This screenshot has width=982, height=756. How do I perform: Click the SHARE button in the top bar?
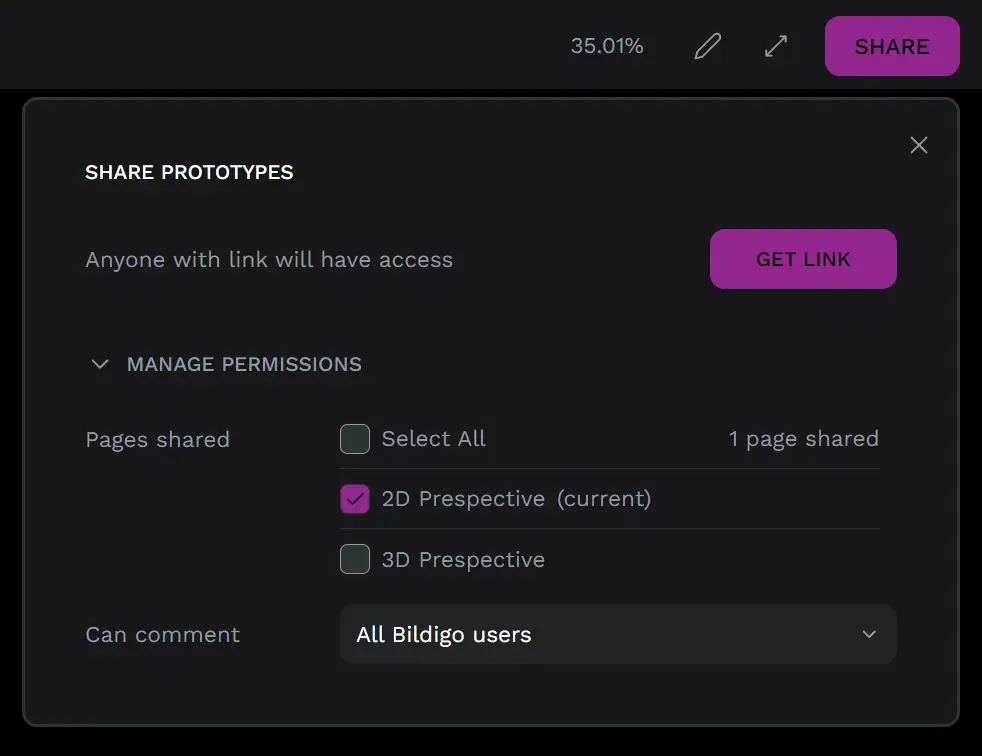pyautogui.click(x=891, y=46)
